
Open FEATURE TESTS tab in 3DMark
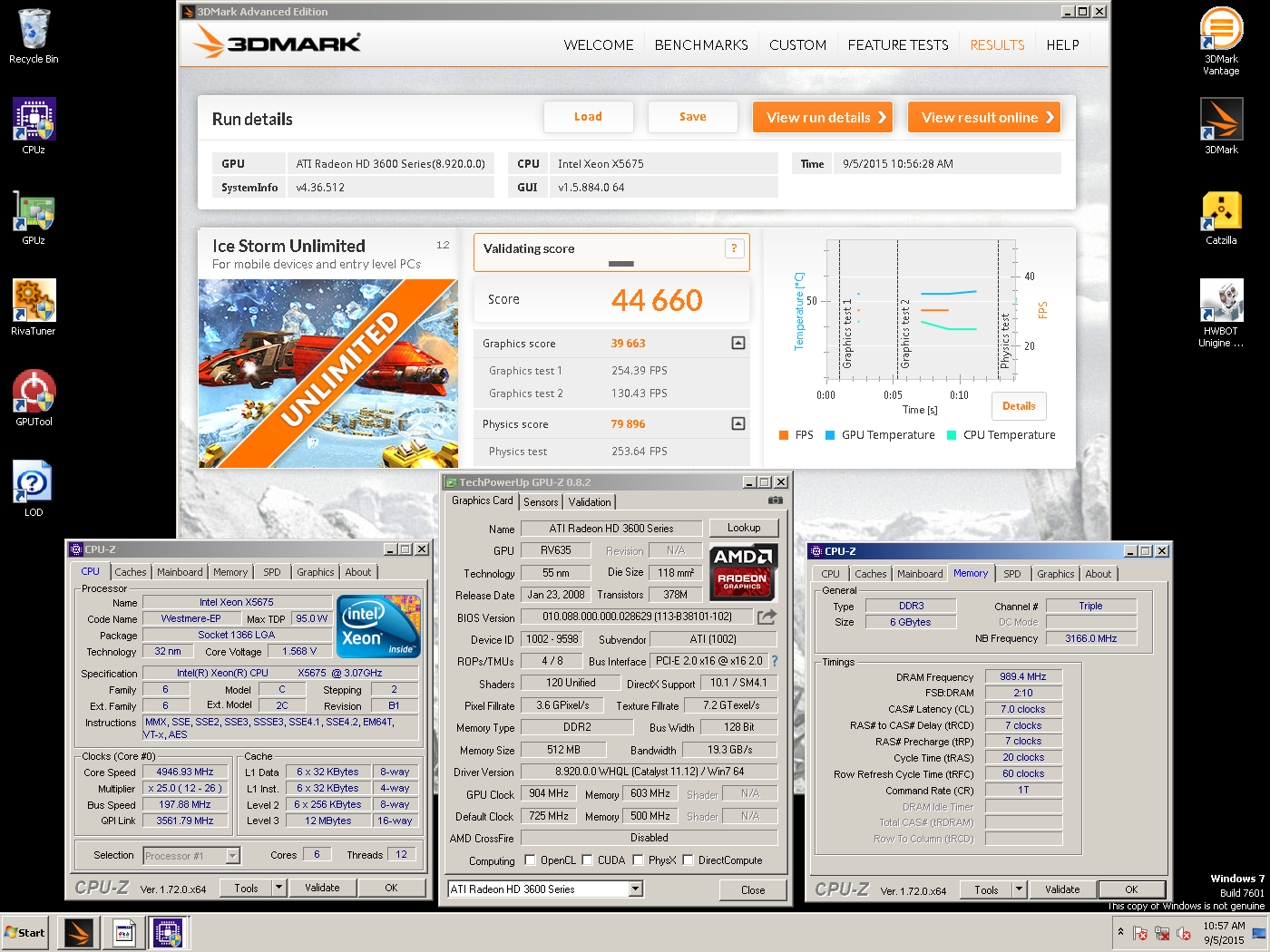click(898, 44)
